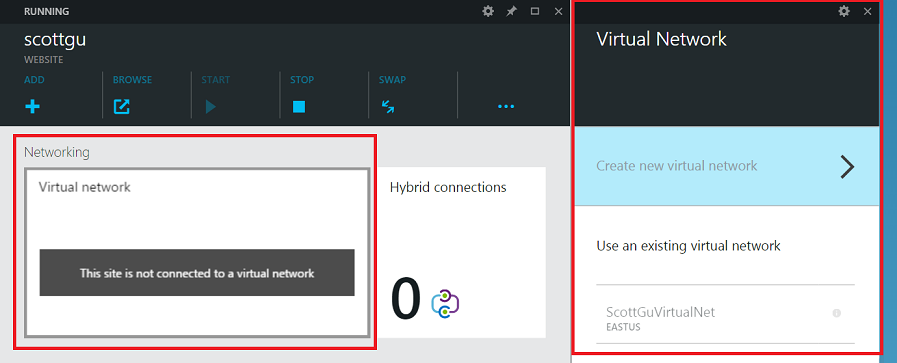The image size is (897, 363).
Task: Click the EASTUS region label
Action: coord(623,328)
